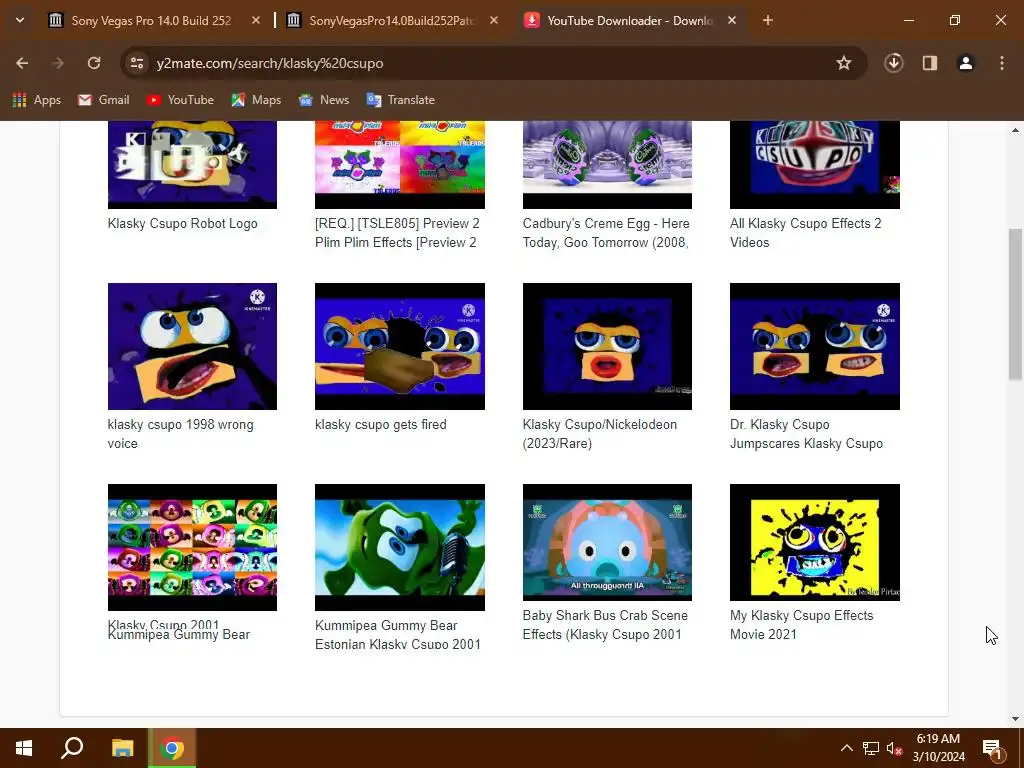The height and width of the screenshot is (768, 1024).
Task: Open the network status tray icon
Action: [871, 748]
